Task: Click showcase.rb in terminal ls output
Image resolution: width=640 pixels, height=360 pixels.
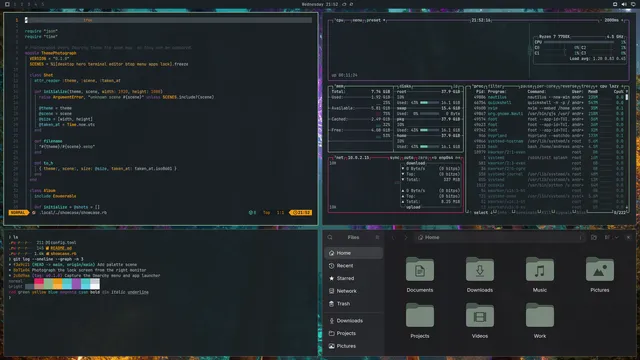Action: (63, 253)
